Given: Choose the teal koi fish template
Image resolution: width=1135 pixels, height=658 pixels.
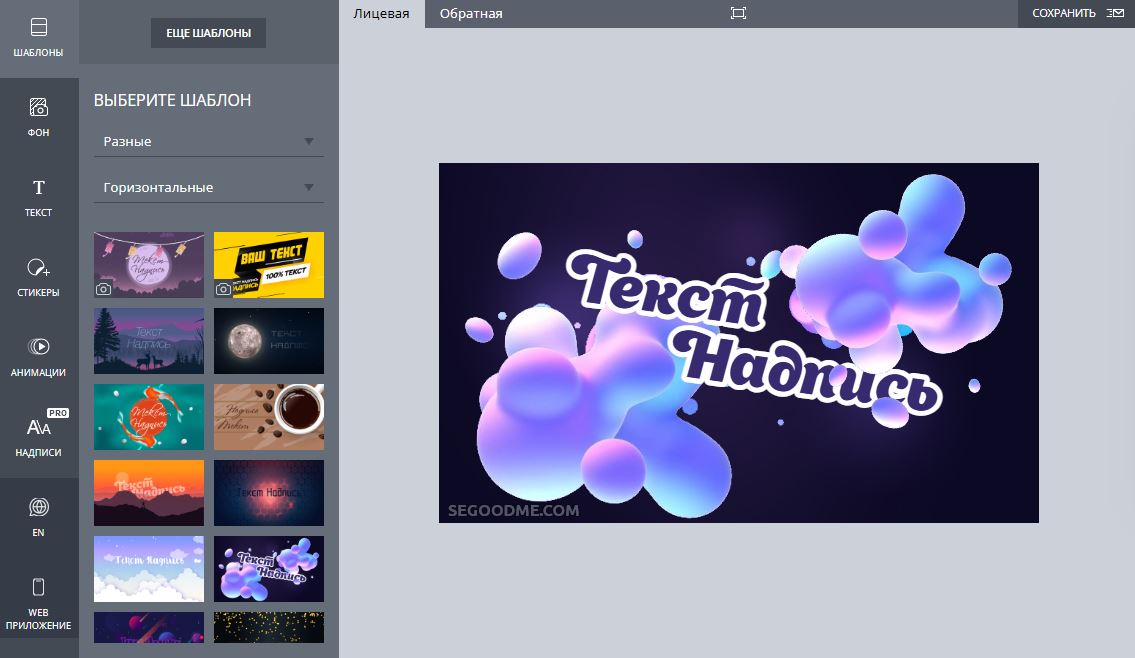Looking at the screenshot, I should (x=149, y=417).
